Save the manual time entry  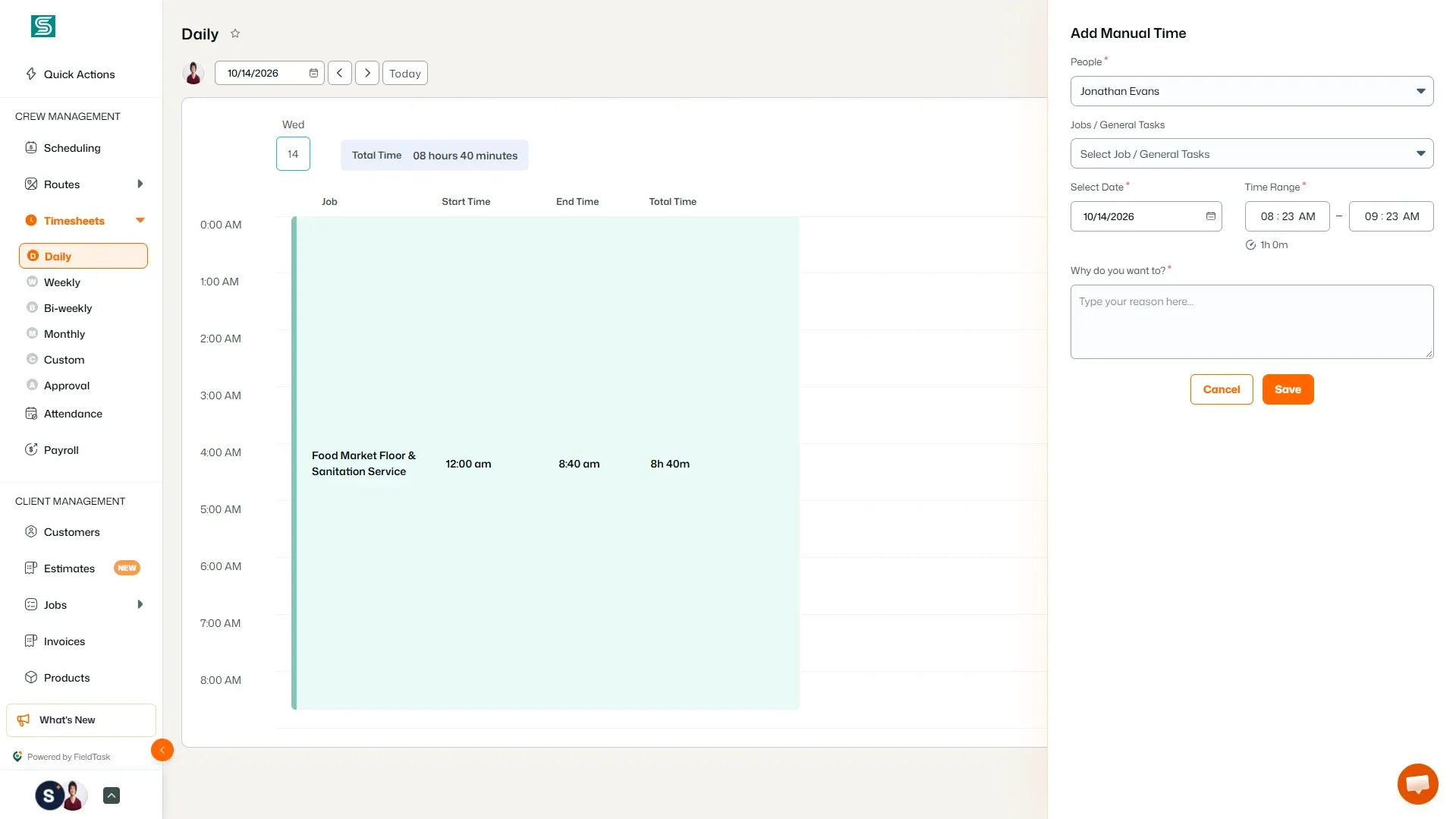(x=1288, y=389)
